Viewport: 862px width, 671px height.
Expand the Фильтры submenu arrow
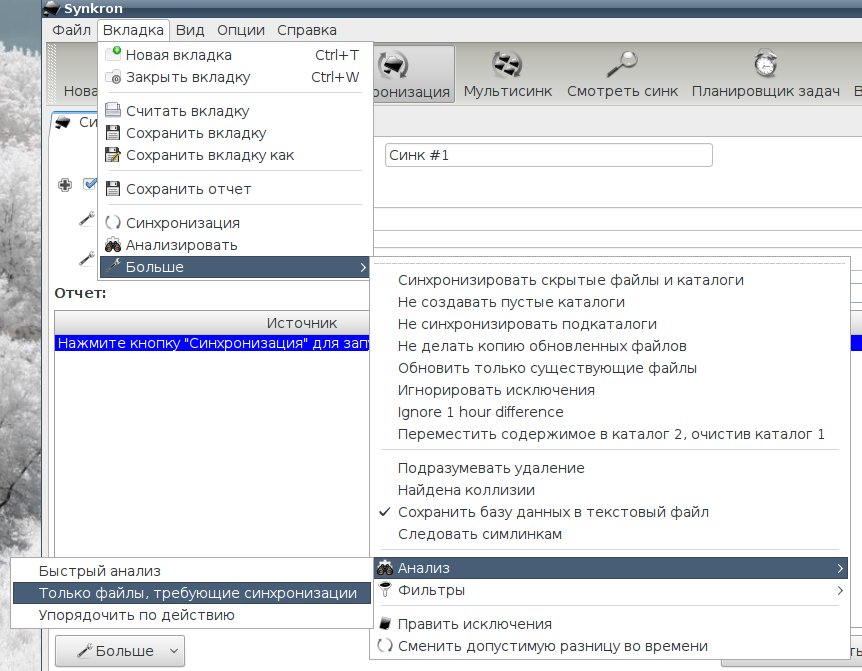click(839, 590)
